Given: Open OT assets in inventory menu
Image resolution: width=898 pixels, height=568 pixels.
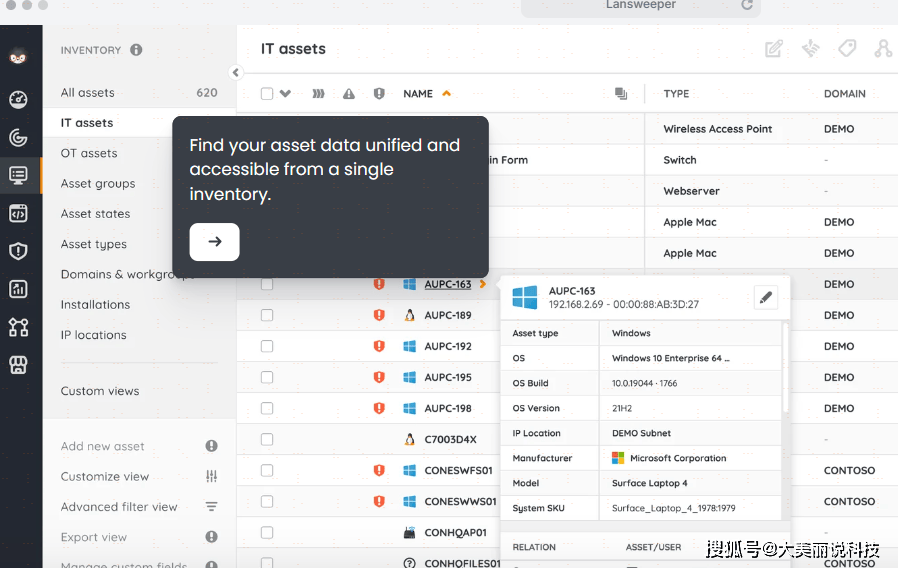Looking at the screenshot, I should pos(89,153).
